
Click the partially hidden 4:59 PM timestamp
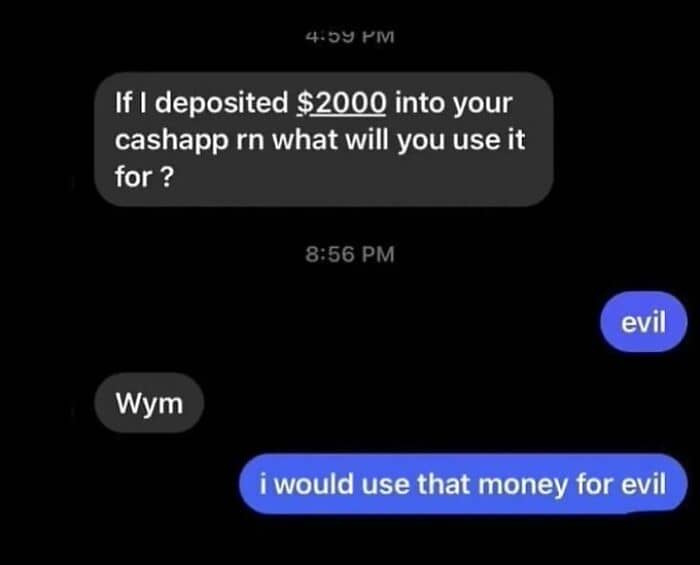click(350, 37)
